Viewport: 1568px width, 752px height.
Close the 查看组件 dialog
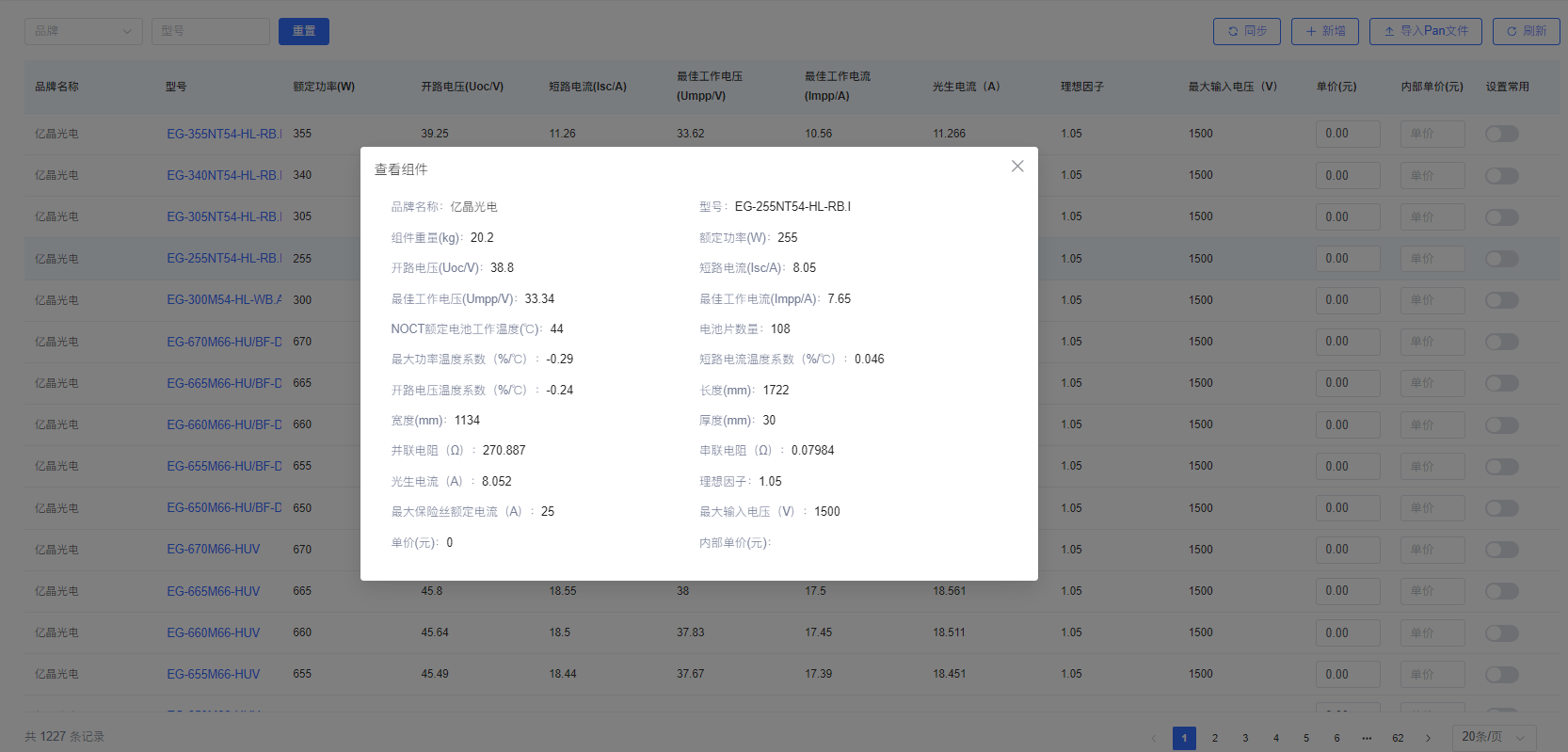point(1017,167)
